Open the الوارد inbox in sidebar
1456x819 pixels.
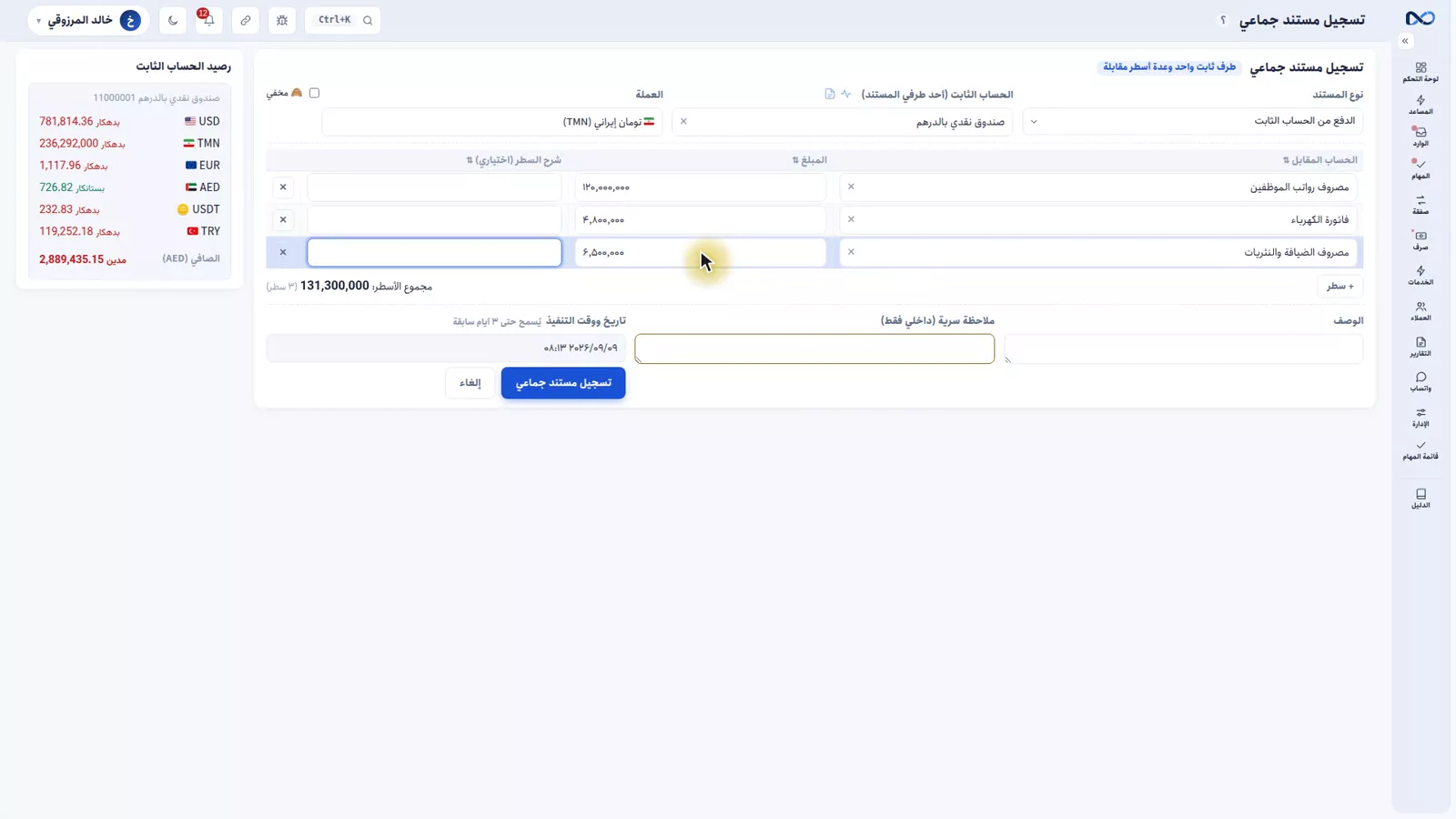click(x=1421, y=136)
